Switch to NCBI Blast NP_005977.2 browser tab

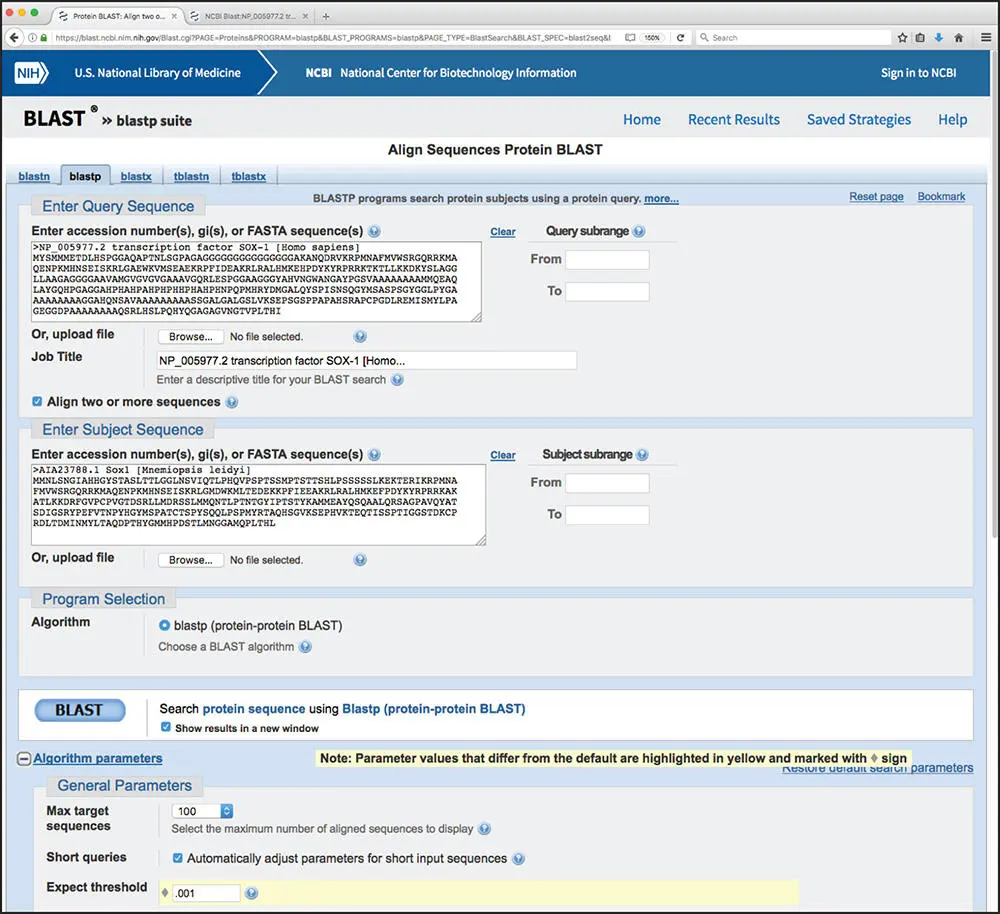tap(249, 16)
